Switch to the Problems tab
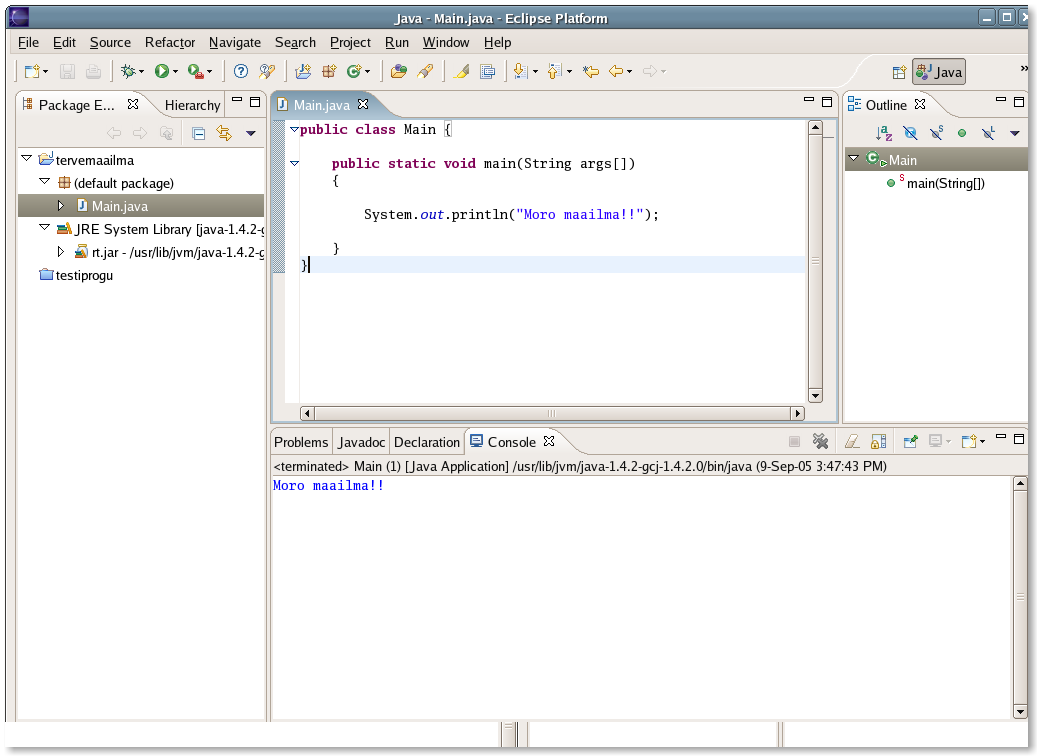Image resolution: width=1037 pixels, height=756 pixels. 301,442
